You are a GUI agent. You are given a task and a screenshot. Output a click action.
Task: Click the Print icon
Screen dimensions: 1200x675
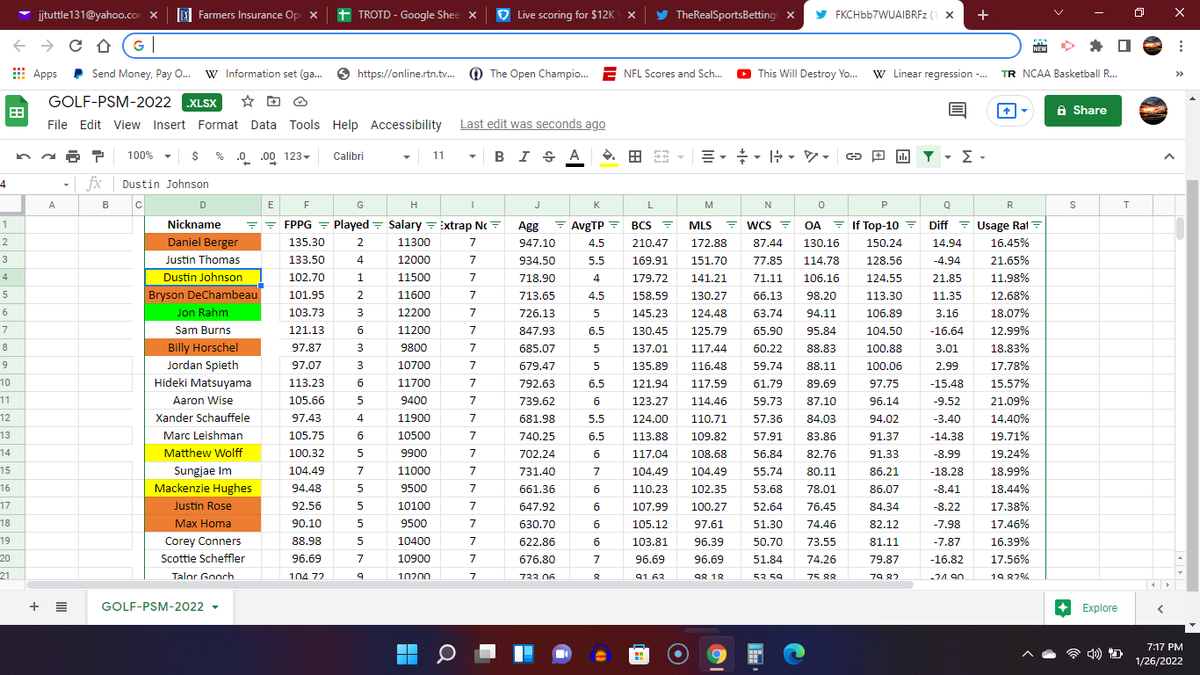[x=72, y=156]
